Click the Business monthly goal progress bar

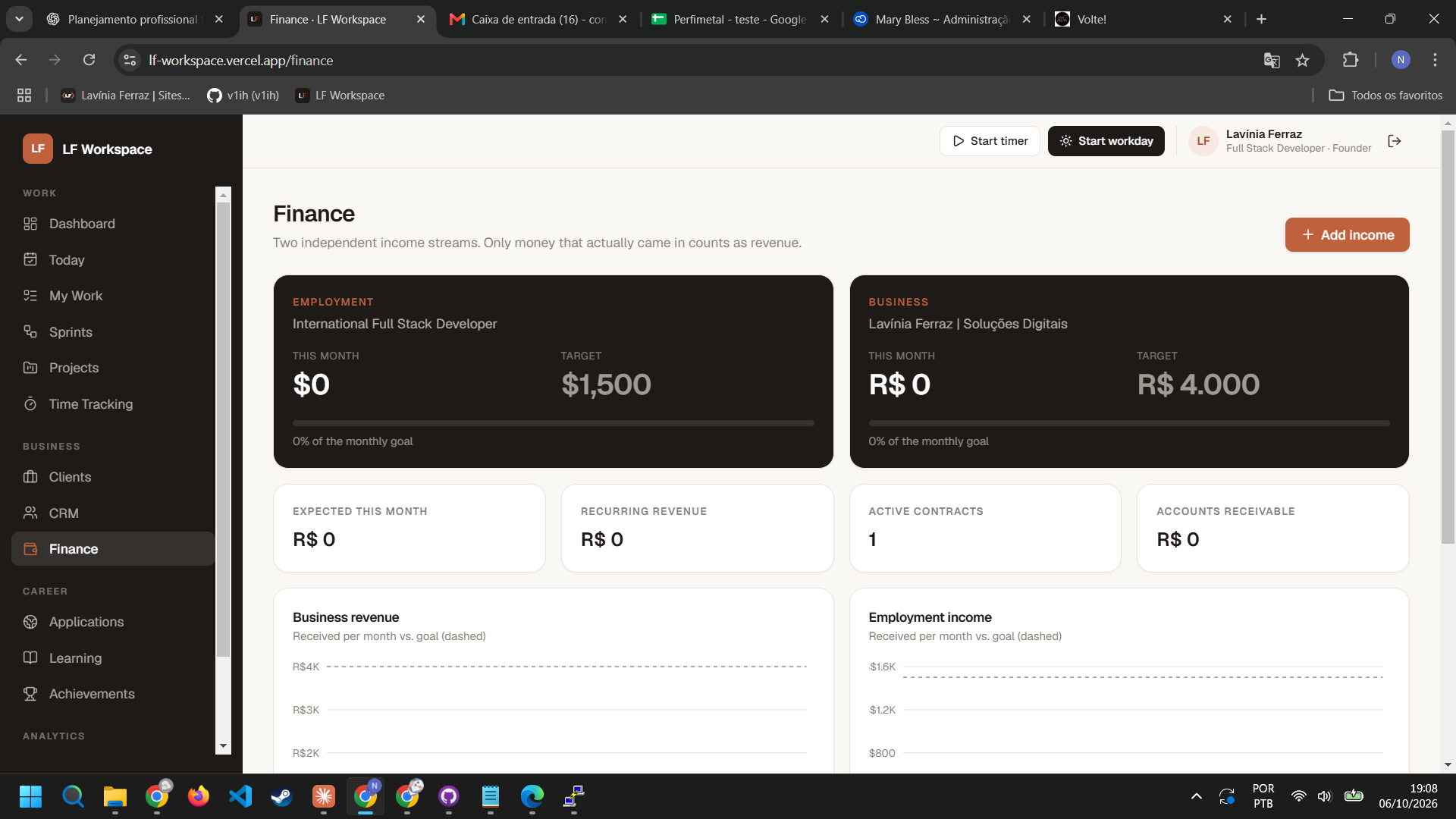(1129, 423)
